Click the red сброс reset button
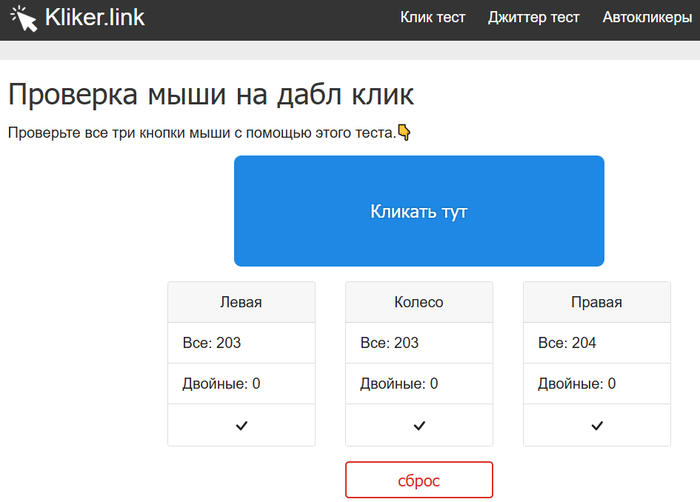Screen dimensions: 700x502 419,480
